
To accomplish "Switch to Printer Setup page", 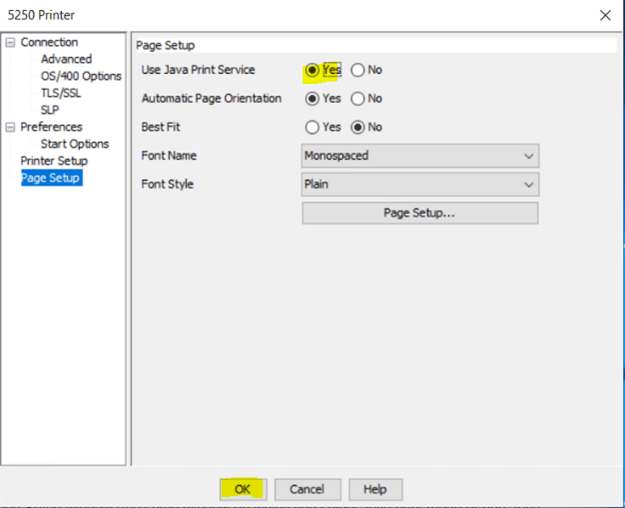I will point(54,161).
